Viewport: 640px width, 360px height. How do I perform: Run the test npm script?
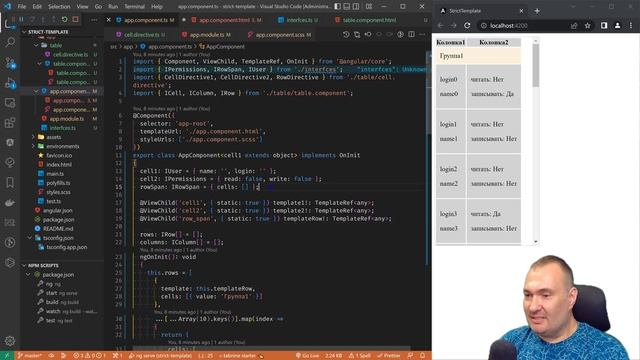(51, 320)
